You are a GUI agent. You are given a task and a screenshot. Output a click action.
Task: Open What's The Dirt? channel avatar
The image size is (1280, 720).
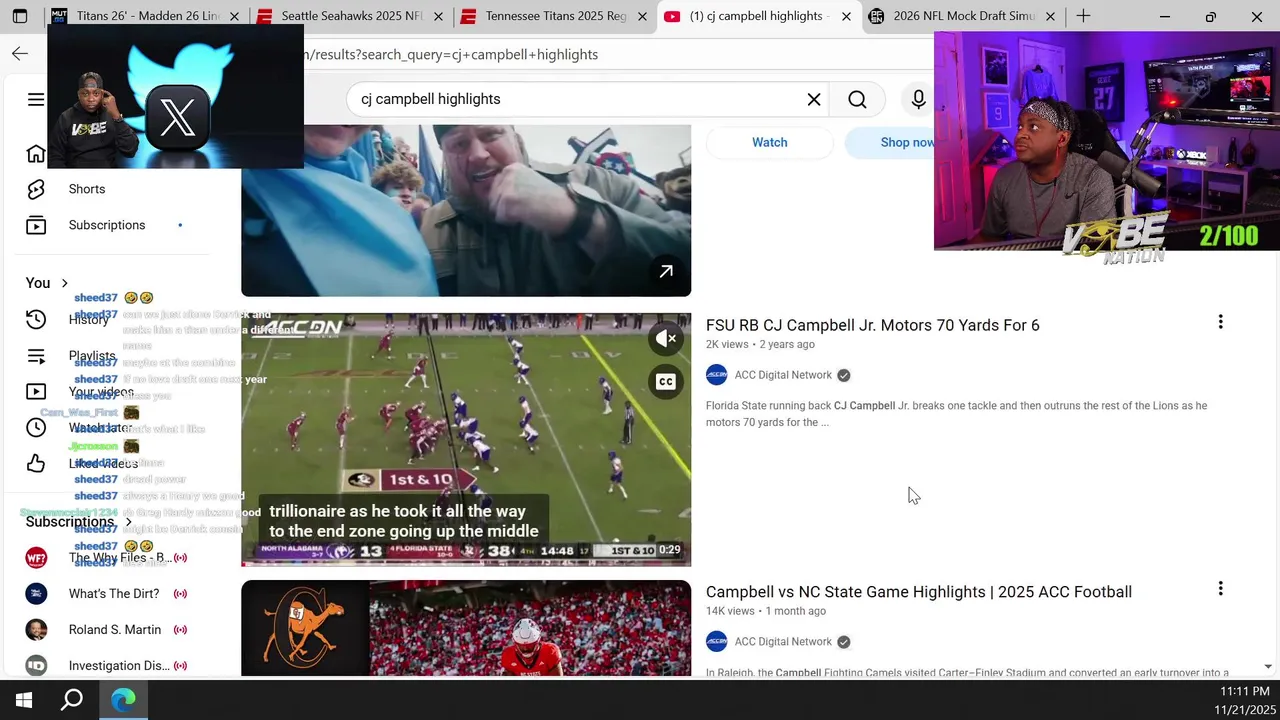pos(36,594)
